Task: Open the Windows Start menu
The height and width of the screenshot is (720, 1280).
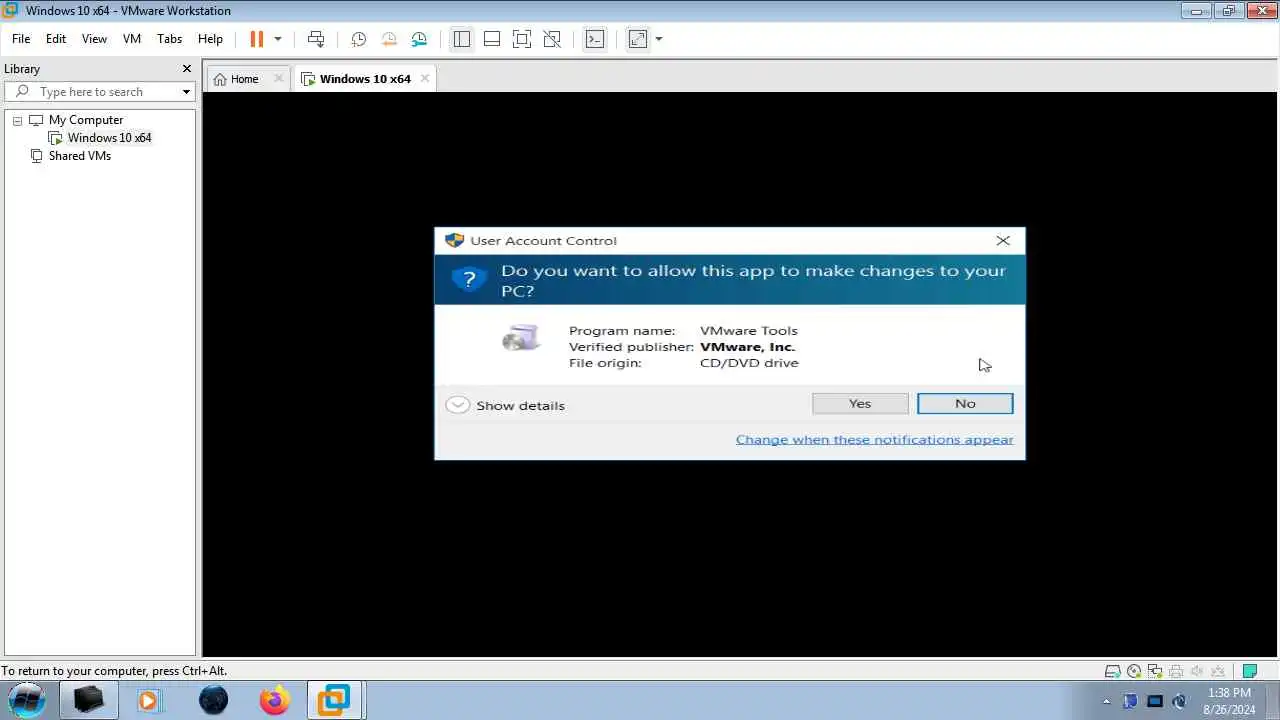Action: (27, 700)
